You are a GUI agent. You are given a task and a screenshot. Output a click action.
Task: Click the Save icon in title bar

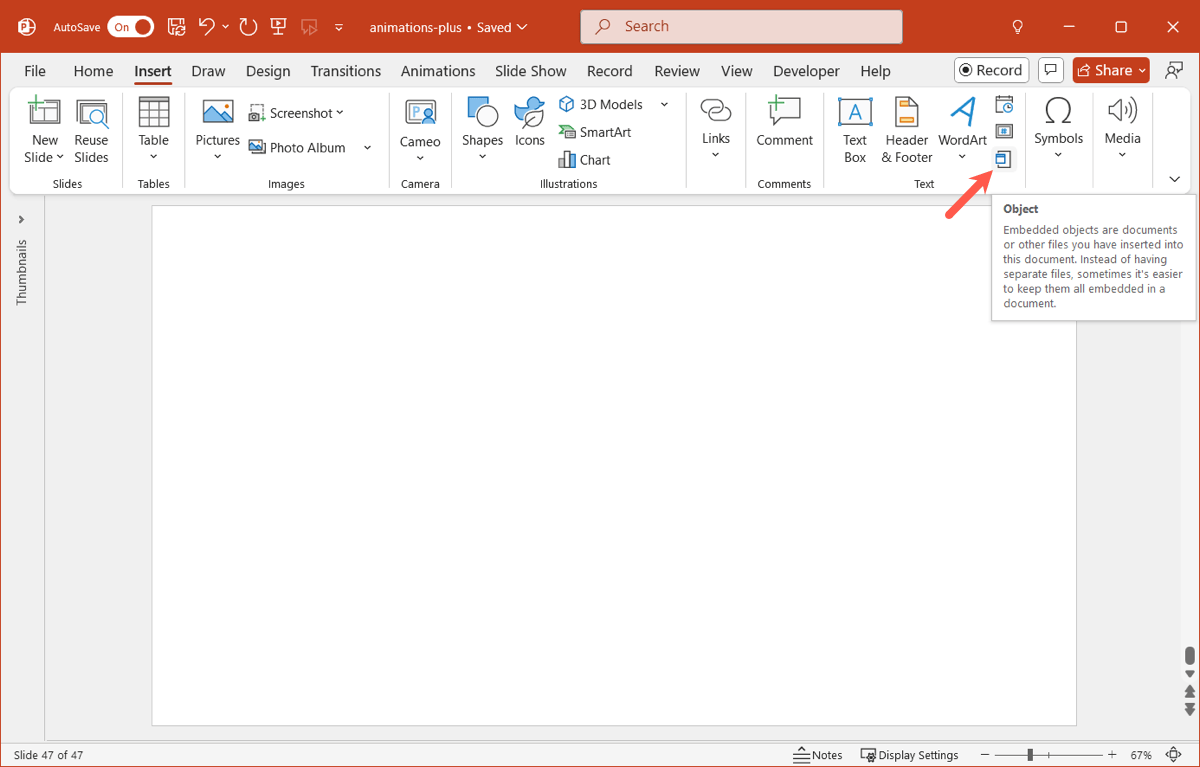click(x=176, y=27)
